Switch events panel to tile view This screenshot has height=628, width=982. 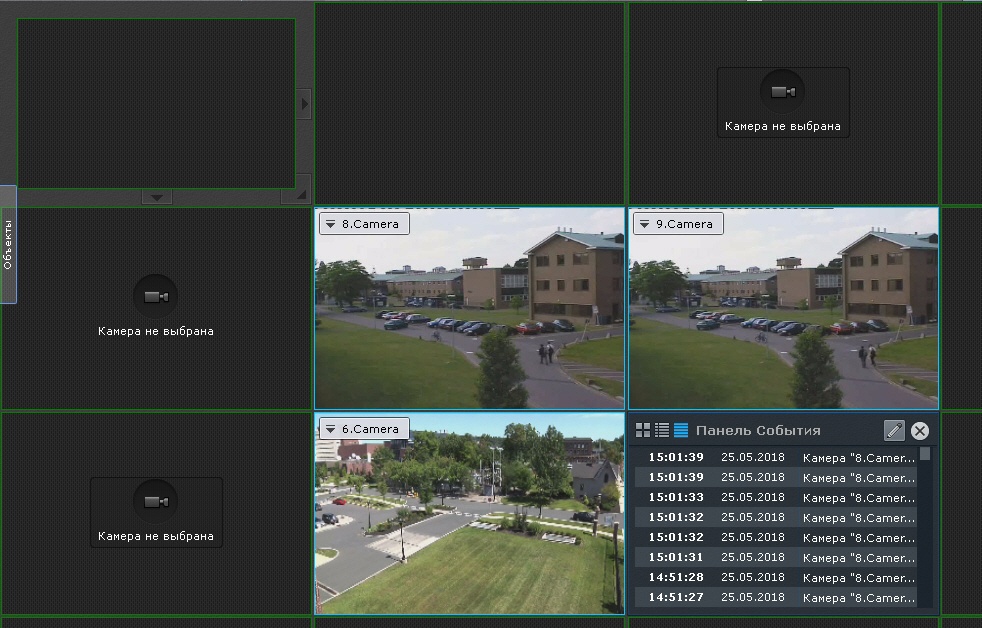pyautogui.click(x=643, y=430)
